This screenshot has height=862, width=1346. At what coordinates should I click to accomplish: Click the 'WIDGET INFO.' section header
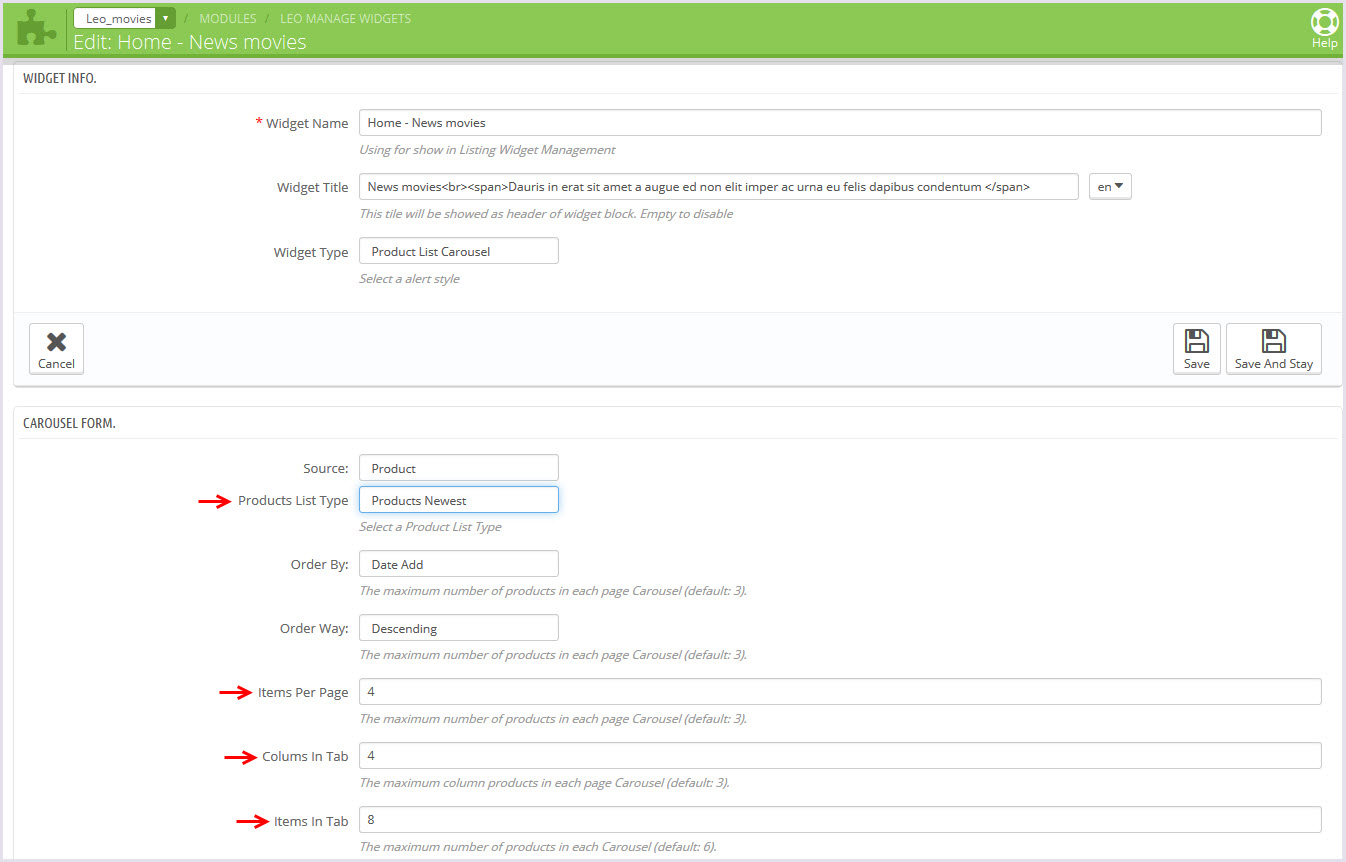[60, 78]
